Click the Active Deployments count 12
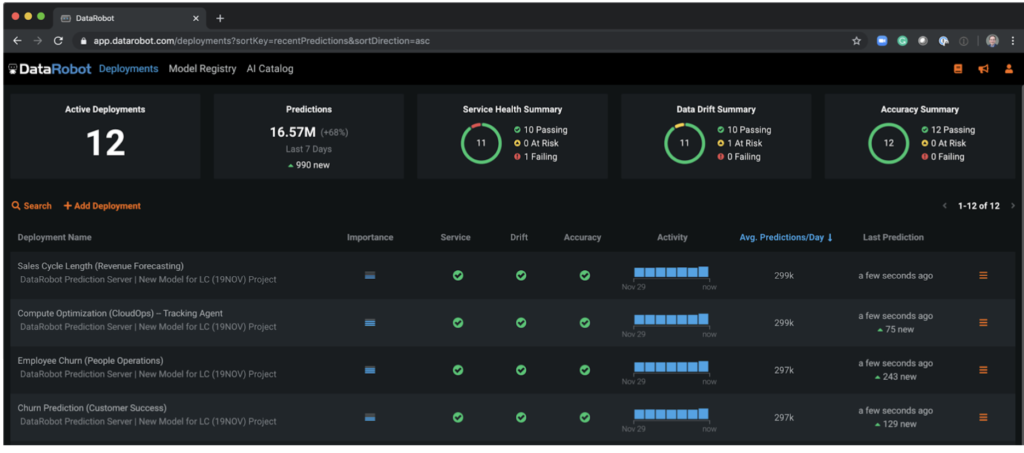Viewport: 1024px width, 453px height. coord(105,144)
